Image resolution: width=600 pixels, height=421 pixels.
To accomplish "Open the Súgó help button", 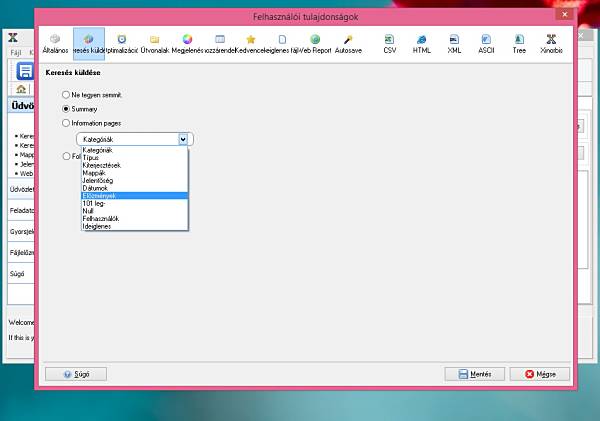I will point(76,374).
